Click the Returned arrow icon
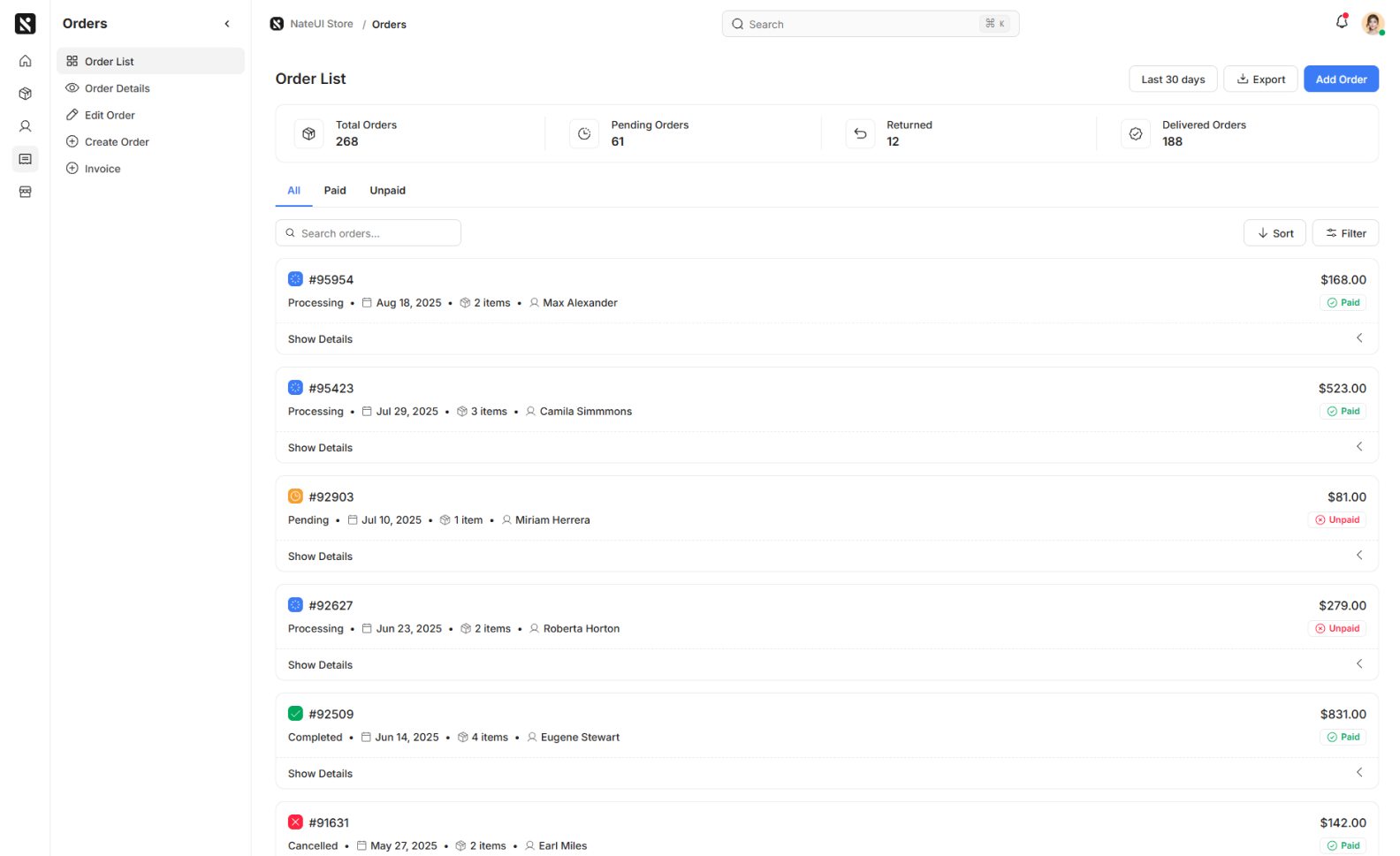This screenshot has width=1400, height=856. pyautogui.click(x=860, y=133)
